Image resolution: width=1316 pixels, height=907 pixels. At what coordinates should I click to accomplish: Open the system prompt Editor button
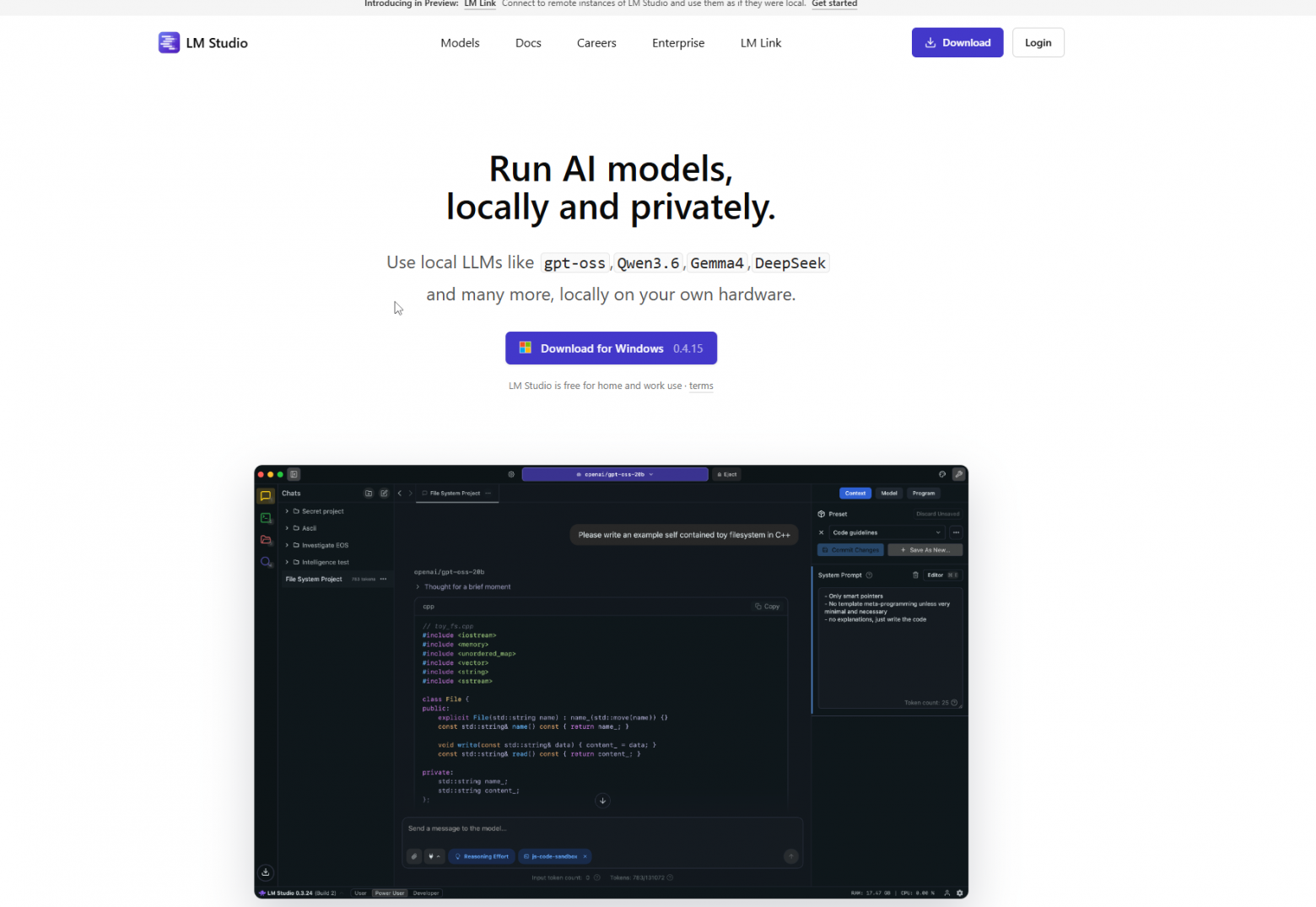click(942, 575)
